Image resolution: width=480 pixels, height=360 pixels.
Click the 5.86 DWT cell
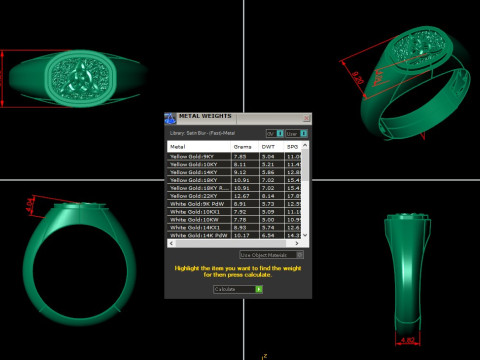click(271, 172)
